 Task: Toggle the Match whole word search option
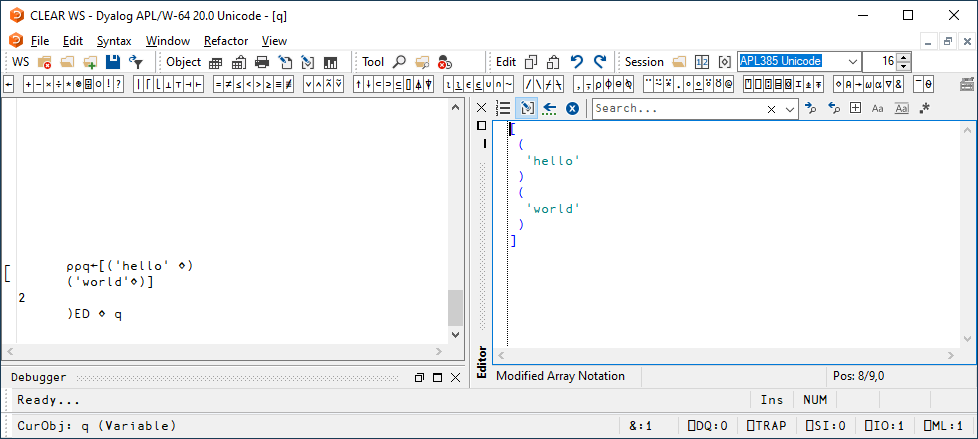tap(901, 108)
